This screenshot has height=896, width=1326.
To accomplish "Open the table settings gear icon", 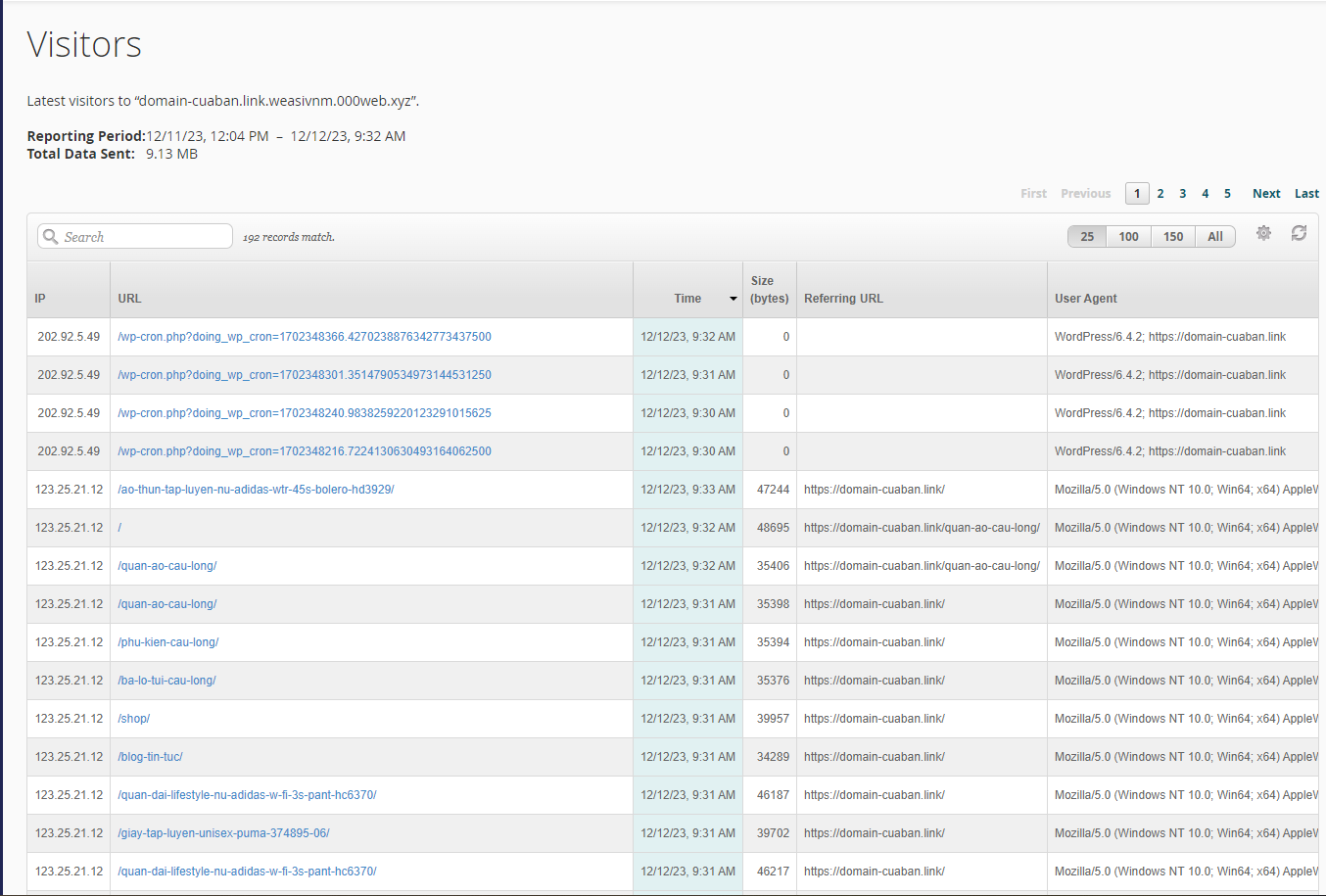I will [1263, 233].
